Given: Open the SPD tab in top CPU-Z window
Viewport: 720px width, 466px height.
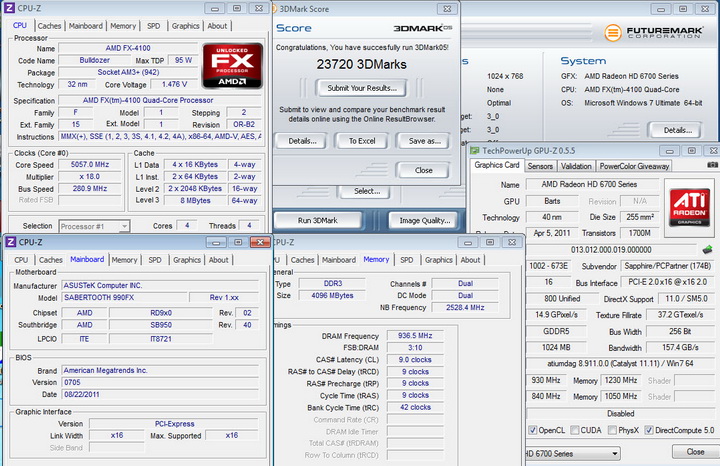Looking at the screenshot, I should click(x=153, y=26).
